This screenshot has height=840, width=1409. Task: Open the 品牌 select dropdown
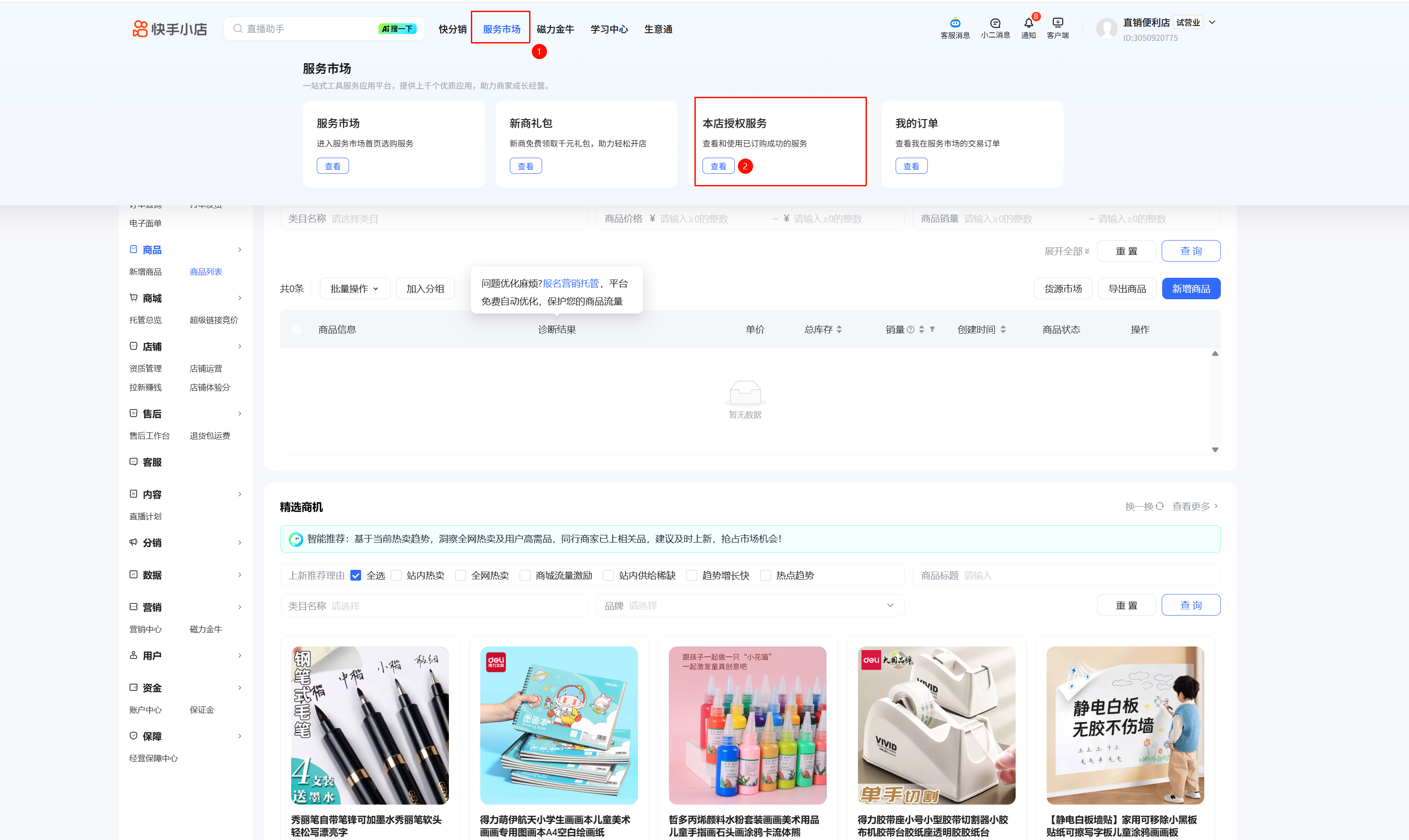pos(749,606)
